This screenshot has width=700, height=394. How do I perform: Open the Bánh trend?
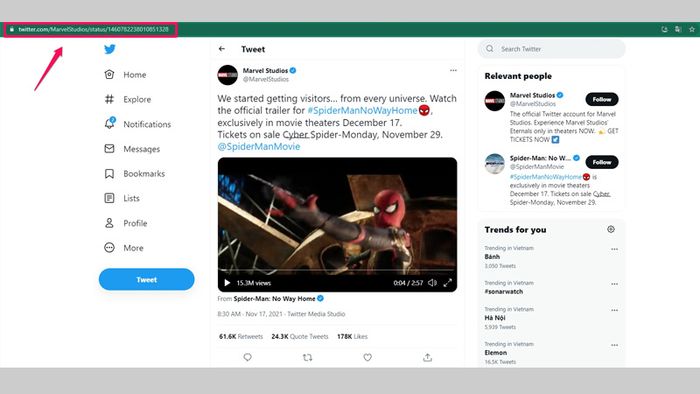492,257
